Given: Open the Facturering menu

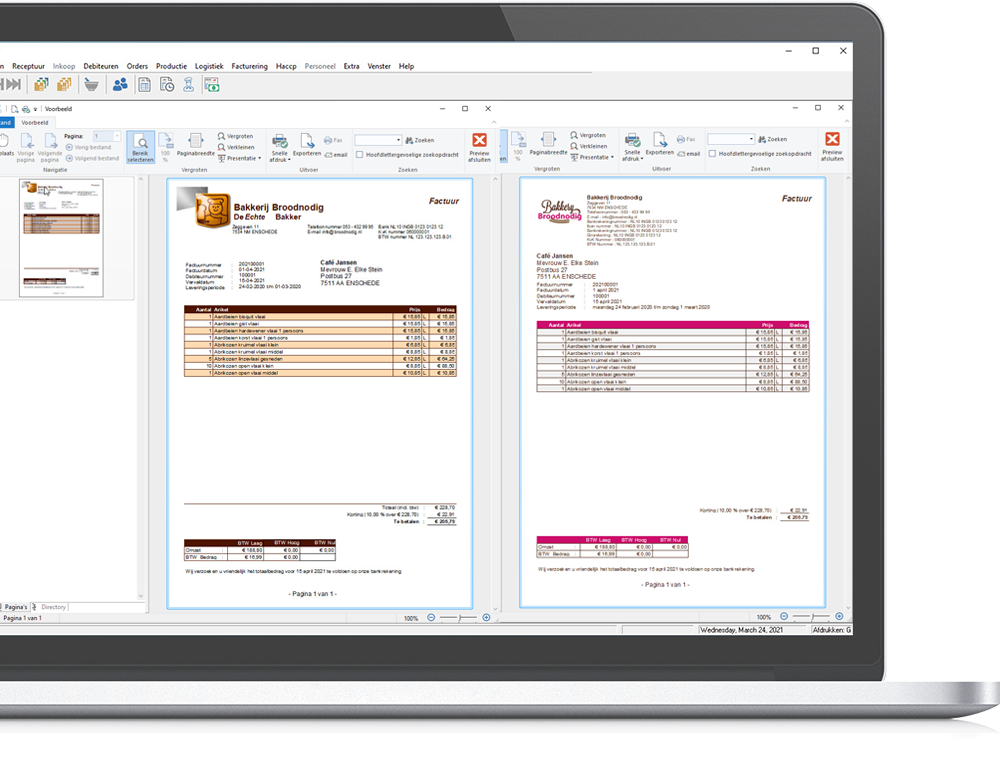Looking at the screenshot, I should (x=249, y=66).
